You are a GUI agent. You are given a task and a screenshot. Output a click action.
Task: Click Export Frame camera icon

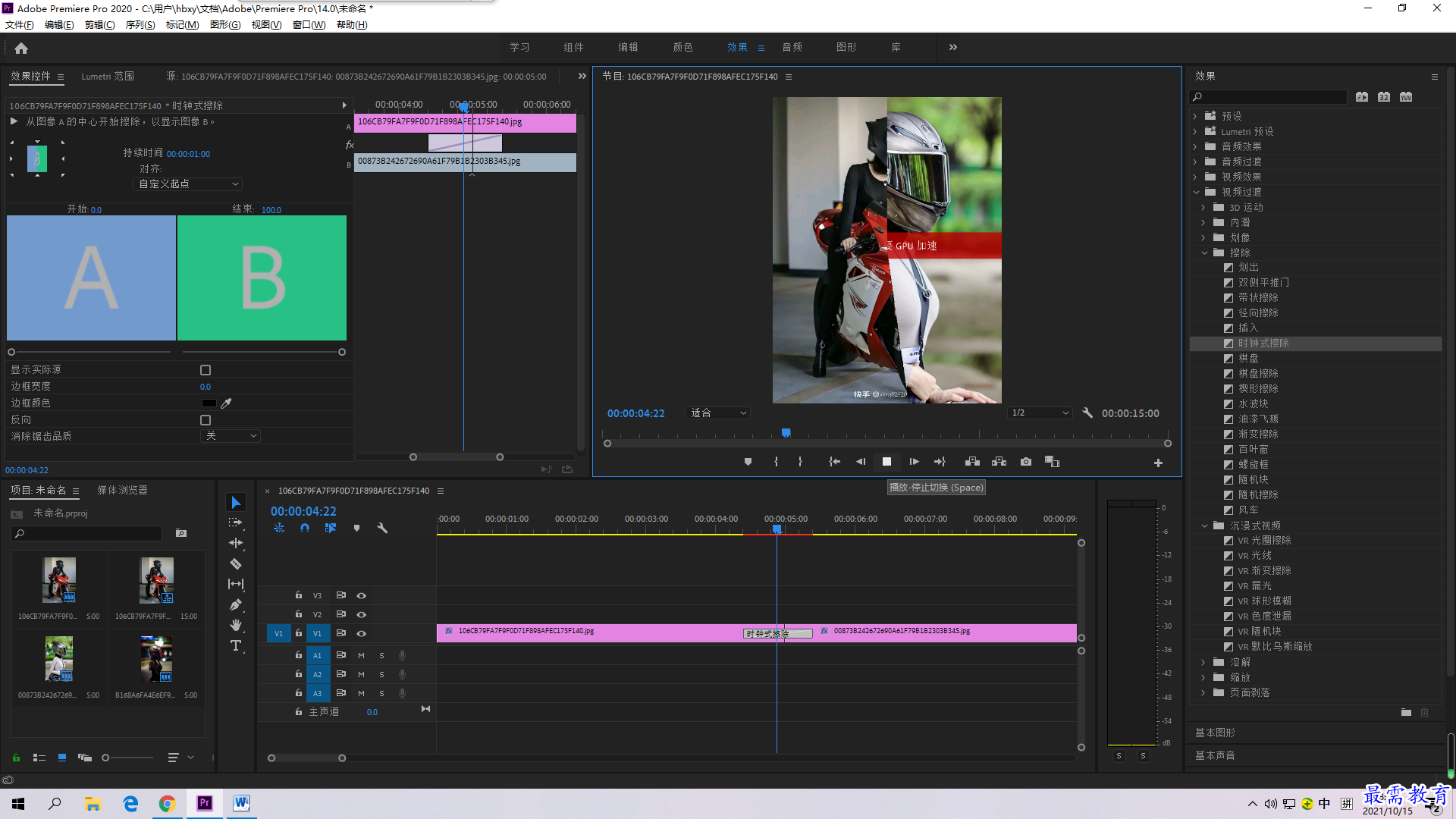1026,462
